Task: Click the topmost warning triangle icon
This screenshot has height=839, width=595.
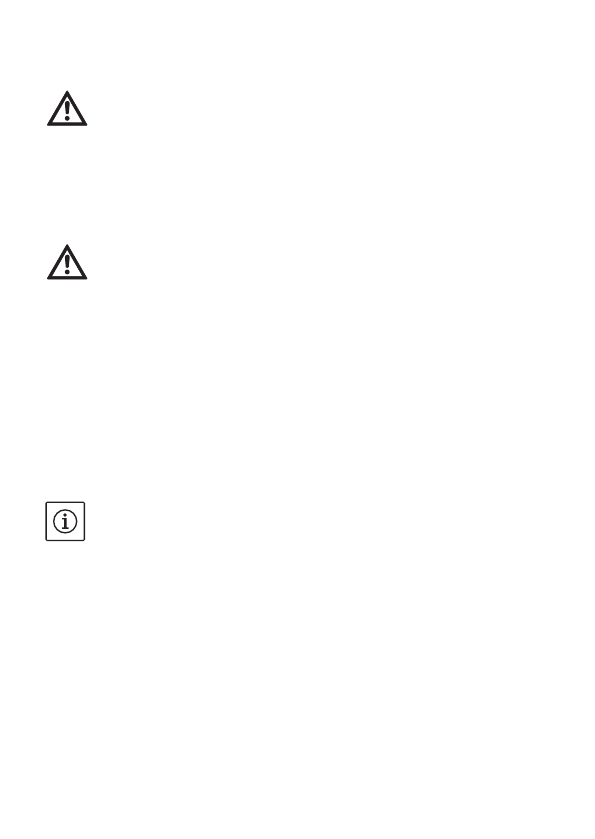Action: point(67,109)
